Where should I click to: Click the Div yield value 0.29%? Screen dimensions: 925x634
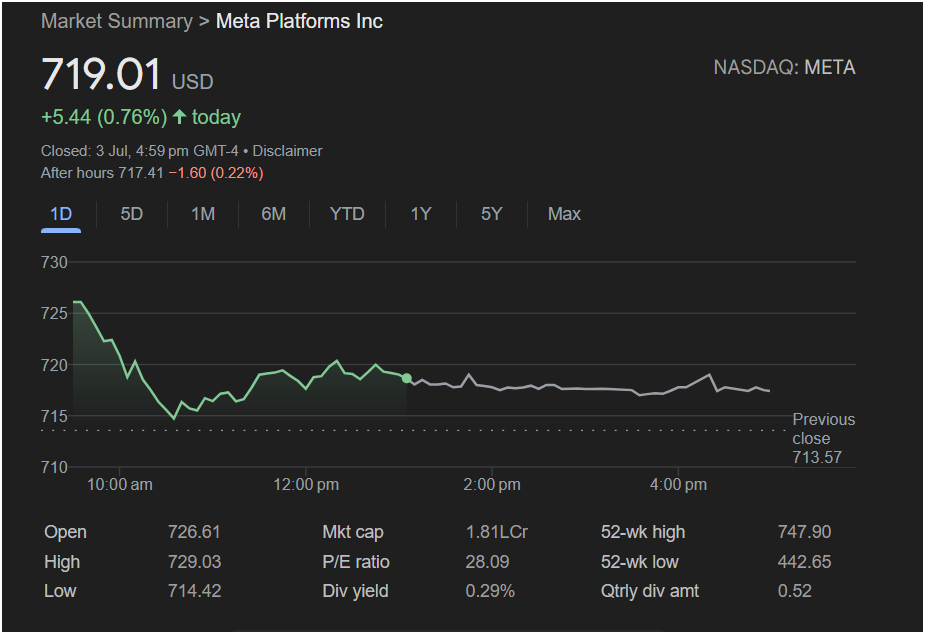(490, 591)
